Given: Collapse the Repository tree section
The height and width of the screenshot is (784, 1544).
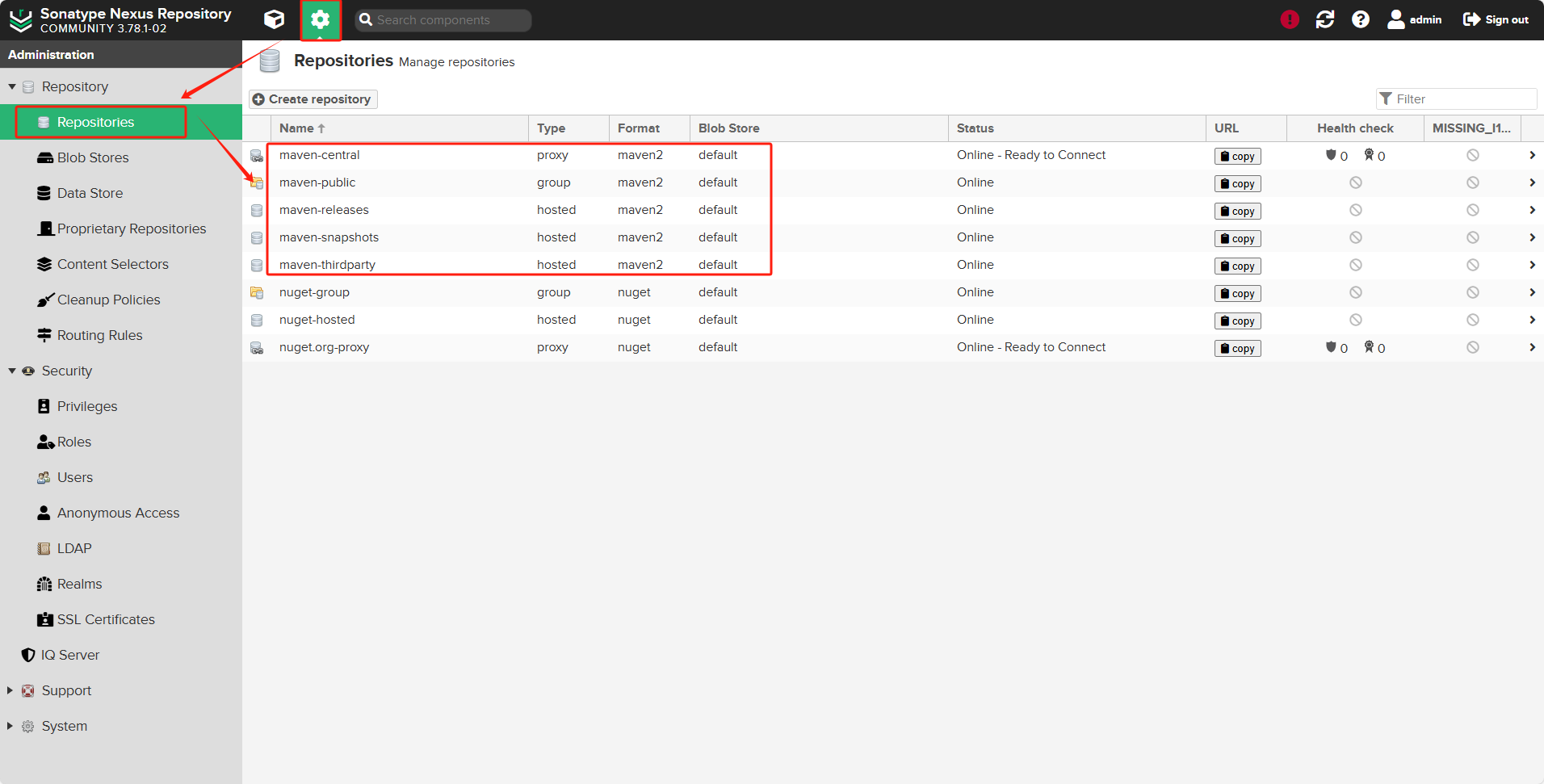Looking at the screenshot, I should [x=12, y=86].
